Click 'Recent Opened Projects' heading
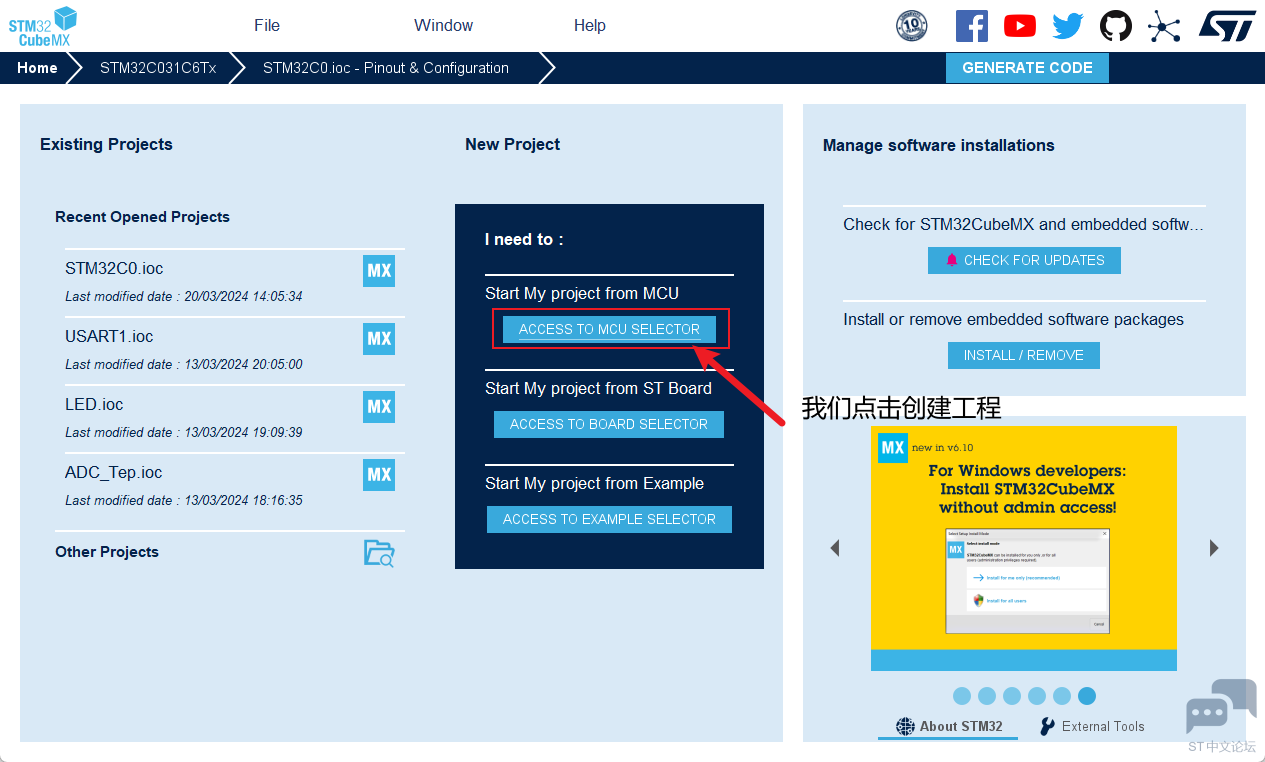The width and height of the screenshot is (1265, 762). (x=142, y=217)
